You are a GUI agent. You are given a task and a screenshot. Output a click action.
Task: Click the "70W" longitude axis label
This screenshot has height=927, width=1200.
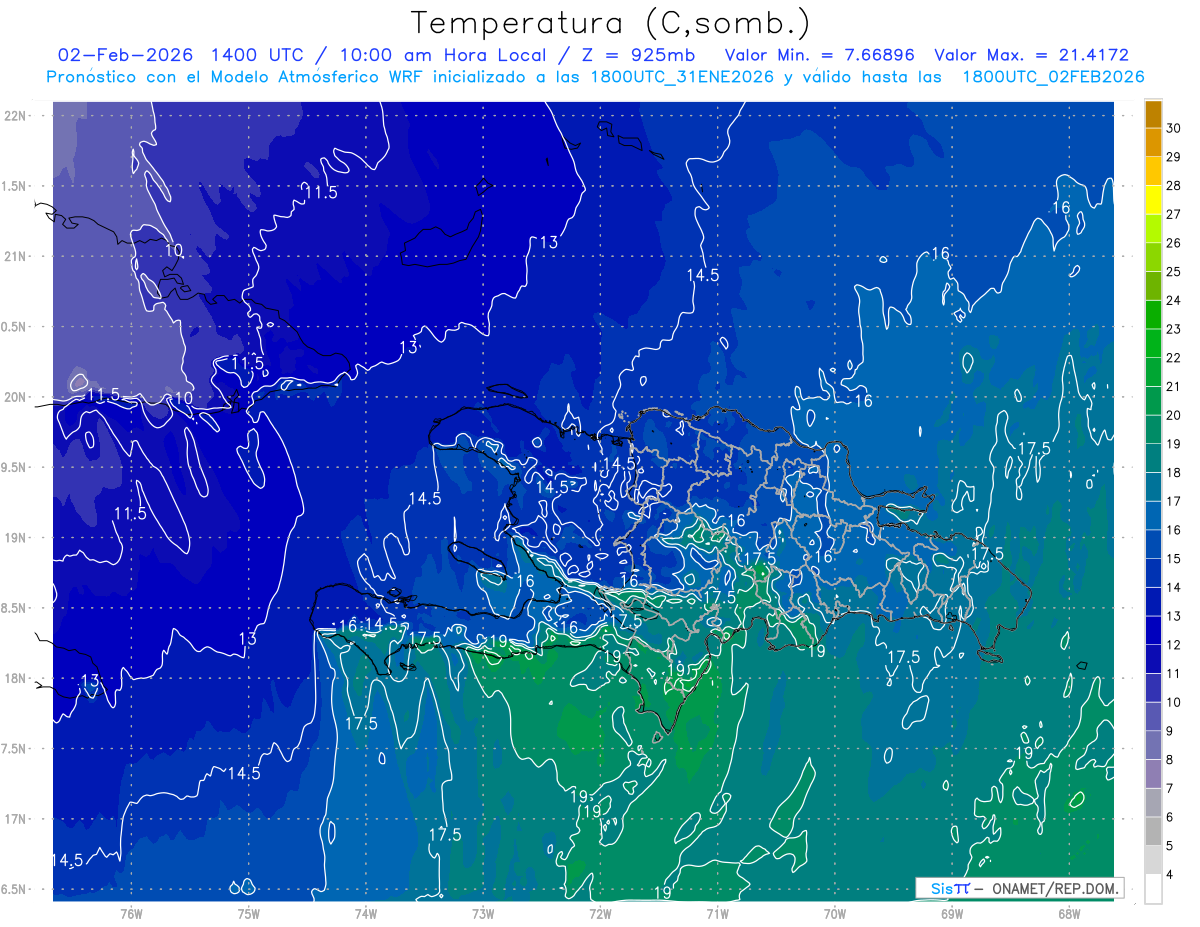point(834,913)
